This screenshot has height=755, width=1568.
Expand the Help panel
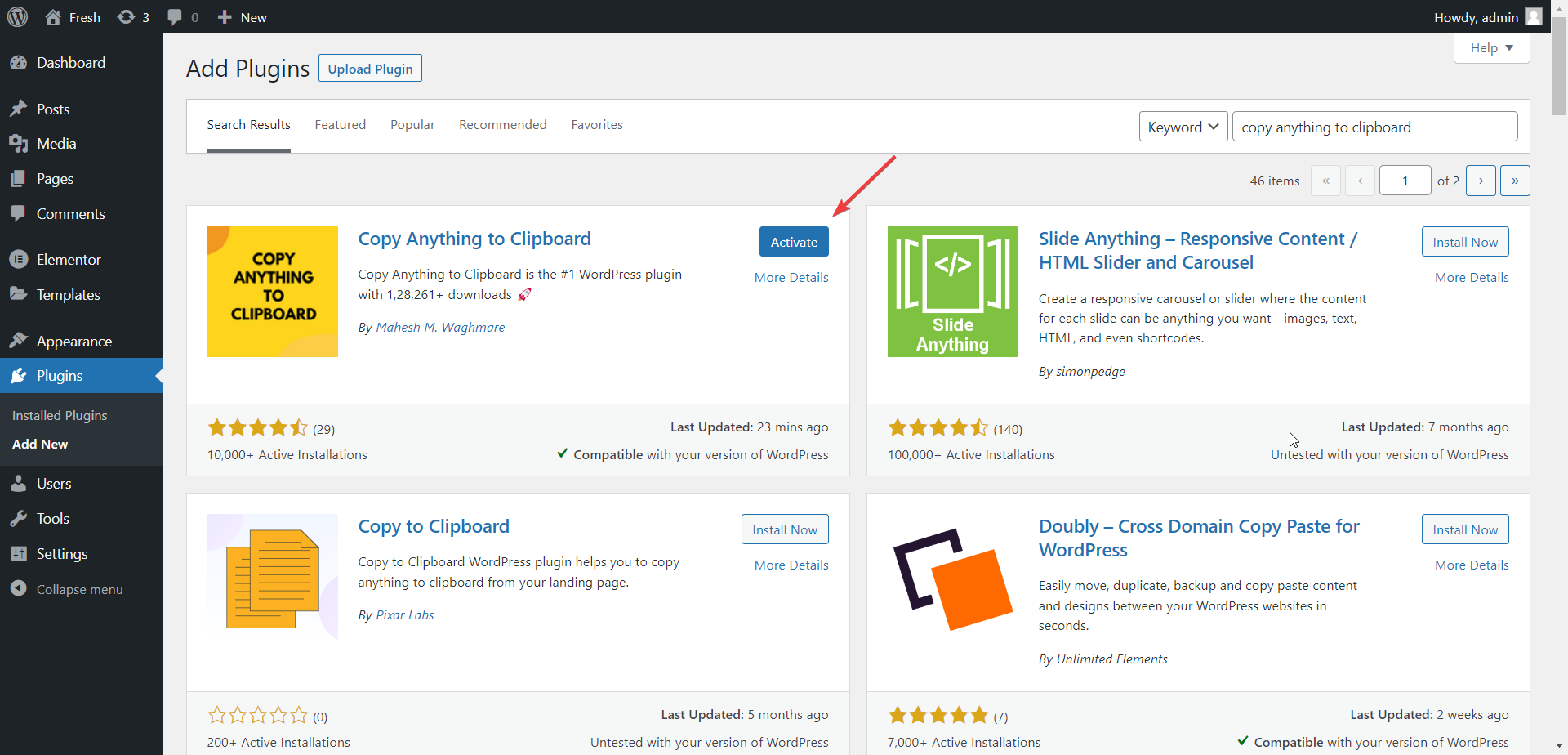(1491, 48)
